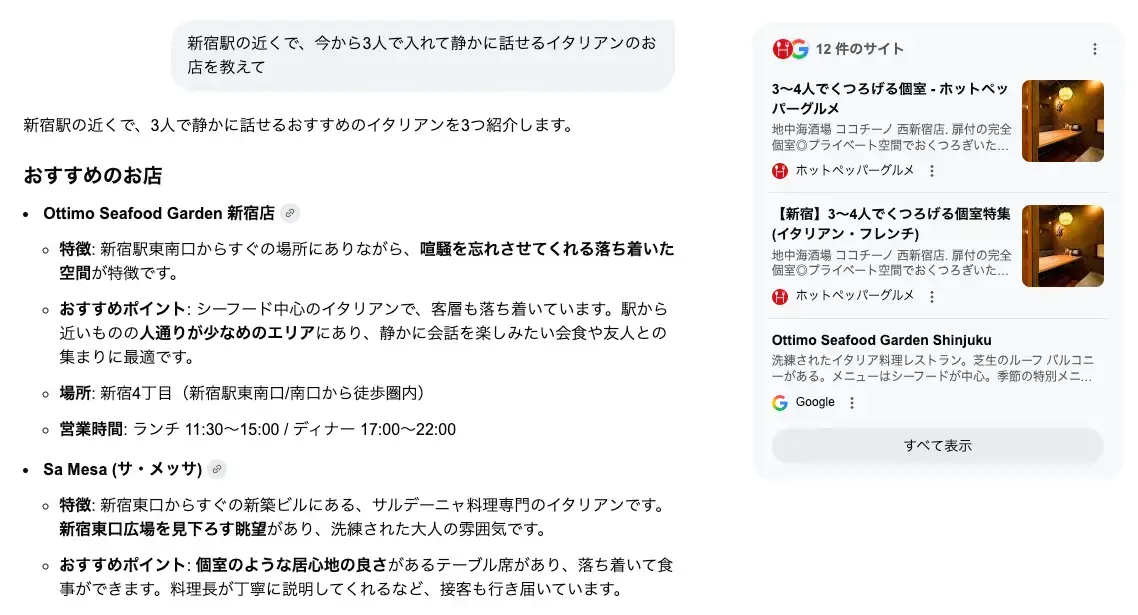The width and height of the screenshot is (1138, 615).
Task: Click Hot Pepper icon under first source card
Action: point(780,171)
